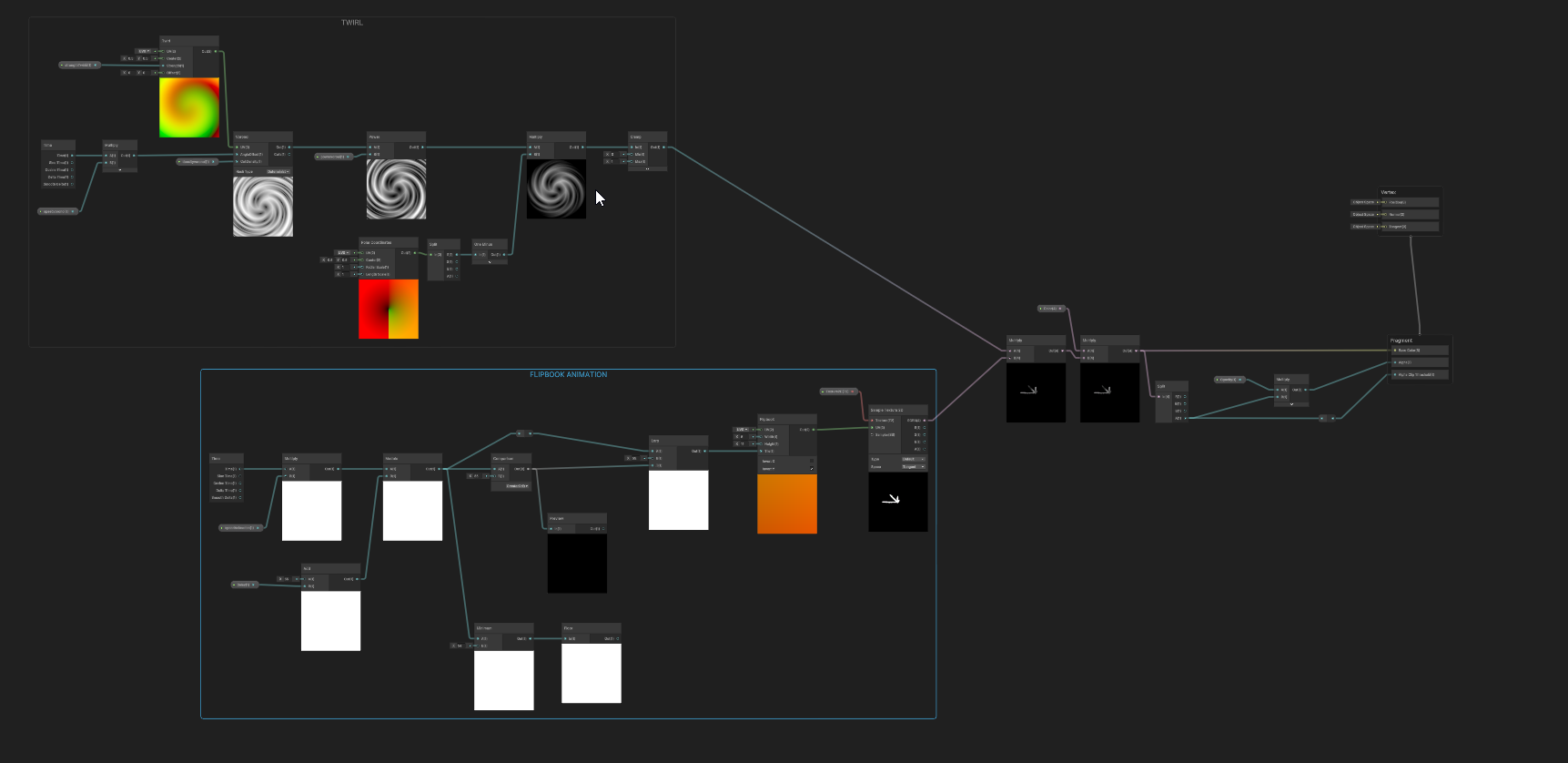This screenshot has width=1568, height=763.
Task: Click the property pill wired into the Power node
Action: [x=334, y=157]
